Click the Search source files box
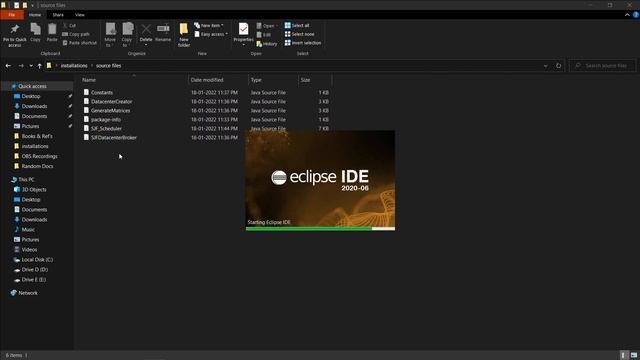Viewport: 640px width, 360px height. (x=602, y=66)
